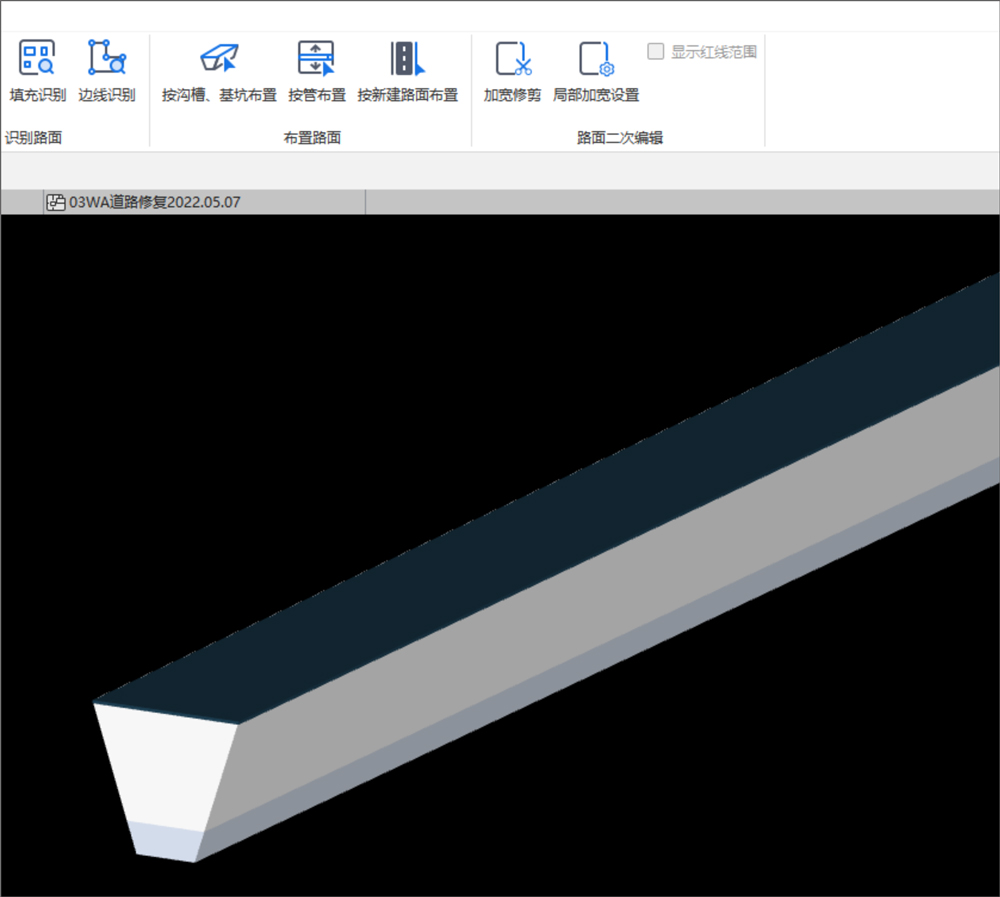Switch to 03WA道路修复2022.05.07 document tab
The height and width of the screenshot is (897, 1000).
click(204, 202)
